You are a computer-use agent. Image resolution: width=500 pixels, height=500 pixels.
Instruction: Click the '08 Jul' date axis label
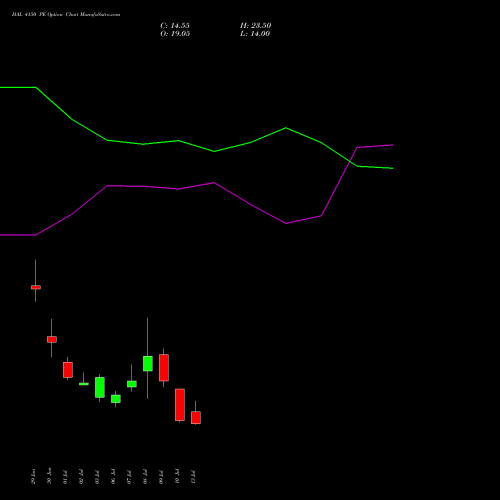(145, 477)
